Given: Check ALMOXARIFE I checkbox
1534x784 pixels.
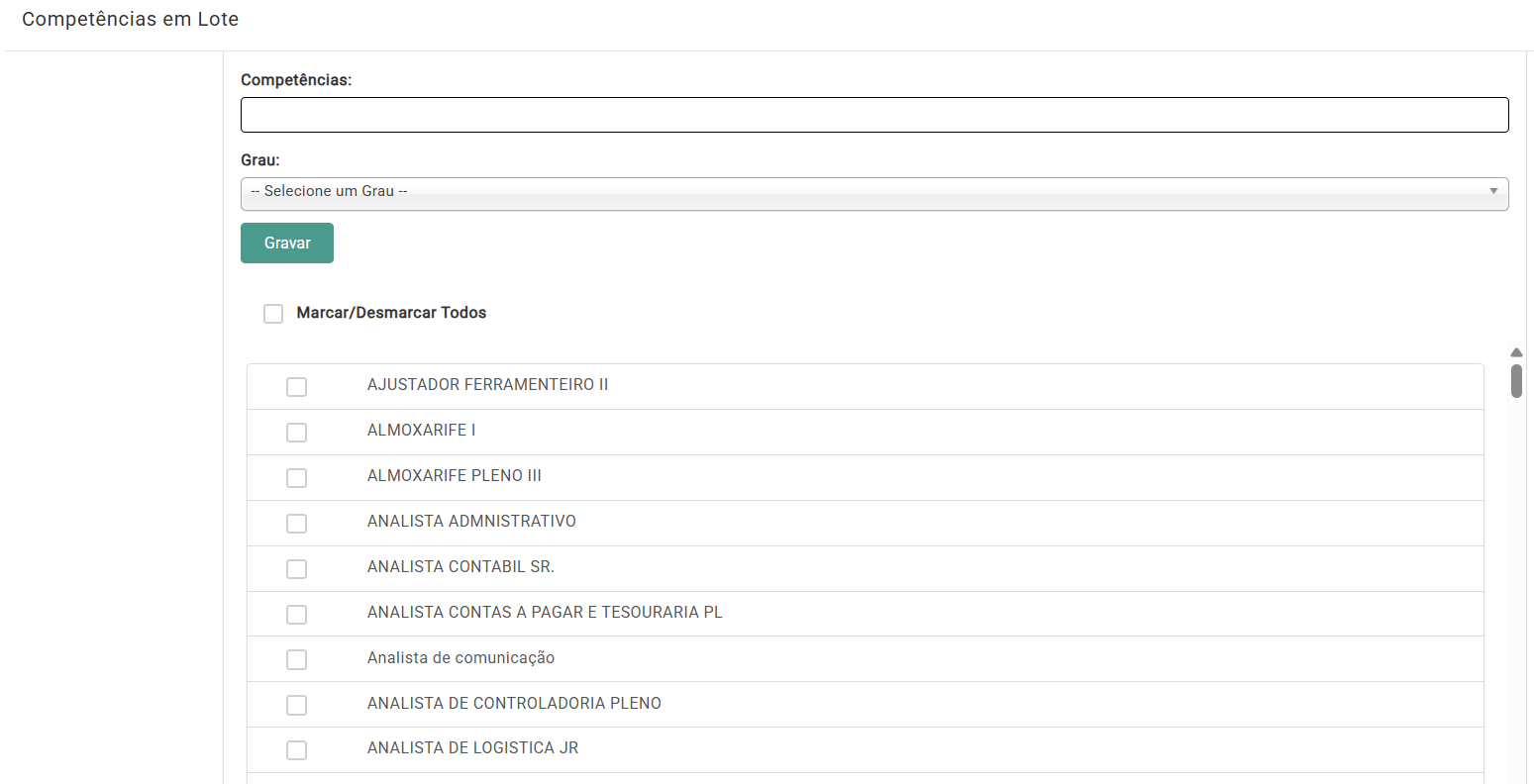Looking at the screenshot, I should (x=296, y=433).
